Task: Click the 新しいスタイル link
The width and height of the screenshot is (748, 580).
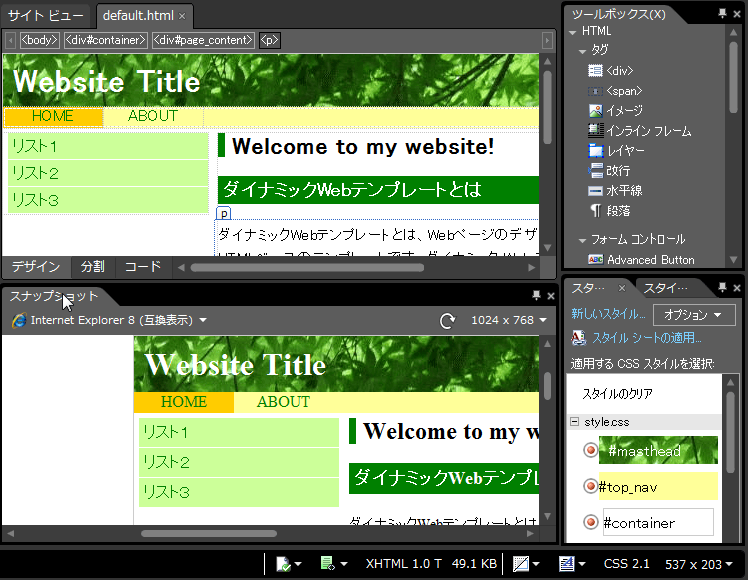Action: [x=608, y=314]
